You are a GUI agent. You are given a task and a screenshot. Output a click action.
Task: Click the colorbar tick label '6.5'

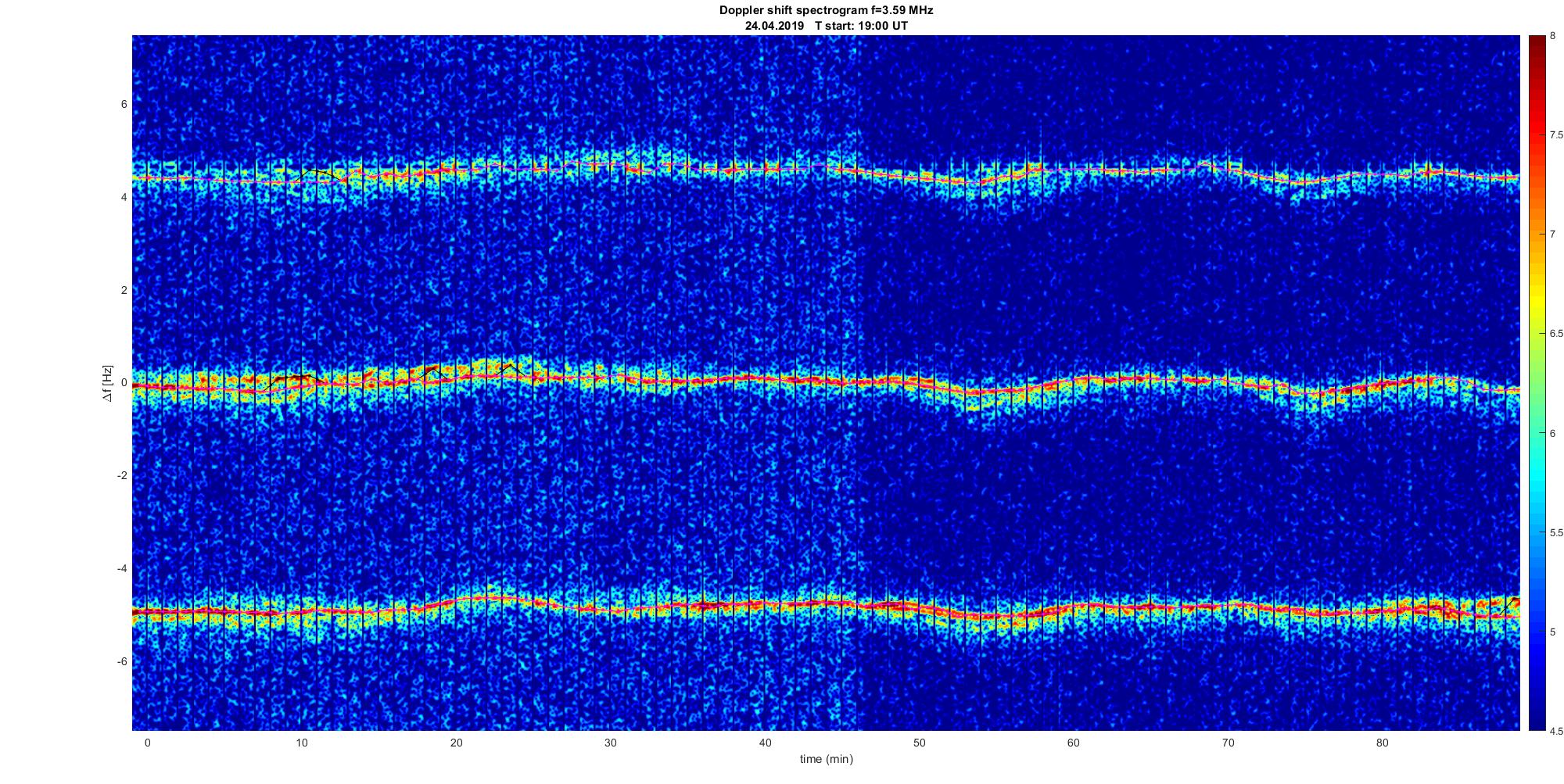(x=1557, y=334)
